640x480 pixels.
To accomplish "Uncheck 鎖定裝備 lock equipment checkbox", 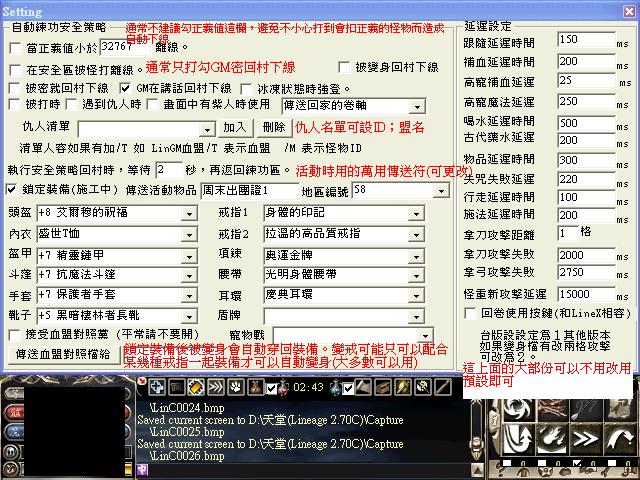I will point(12,189).
